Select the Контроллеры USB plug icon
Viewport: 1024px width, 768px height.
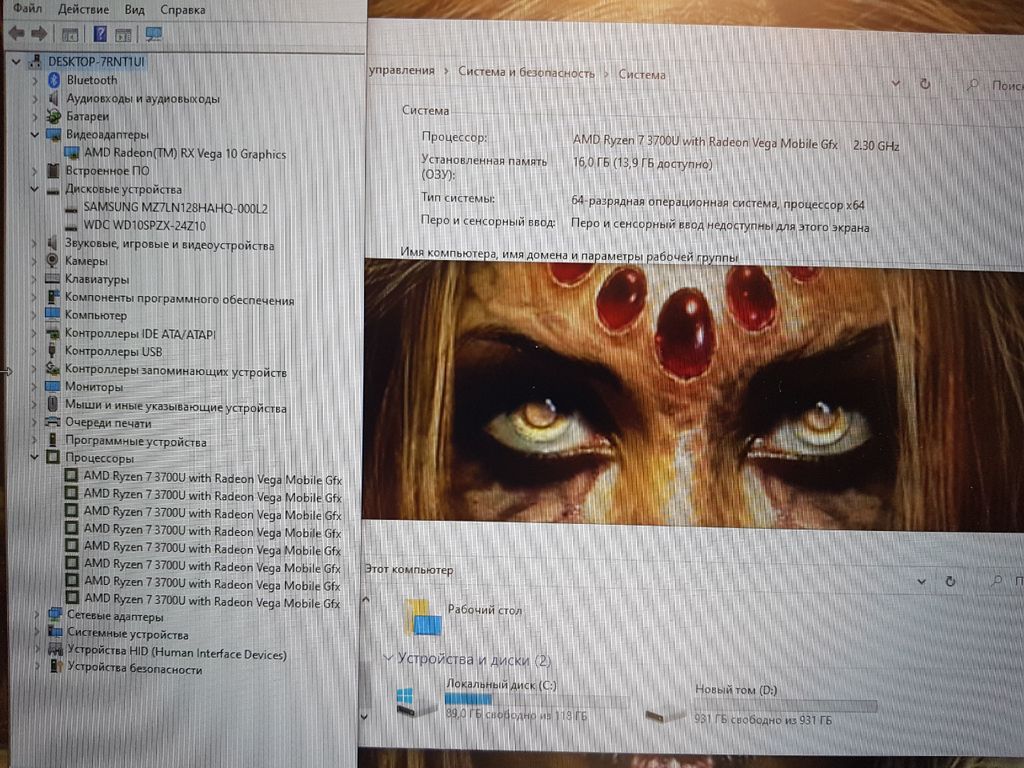pyautogui.click(x=52, y=351)
